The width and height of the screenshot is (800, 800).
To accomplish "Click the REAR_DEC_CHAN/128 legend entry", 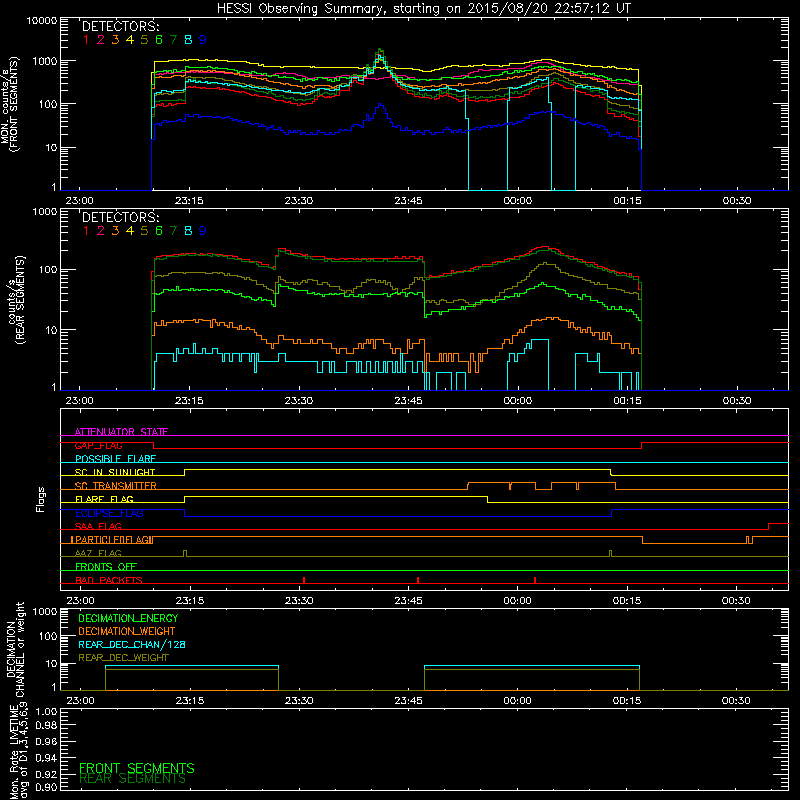I will coord(132,644).
